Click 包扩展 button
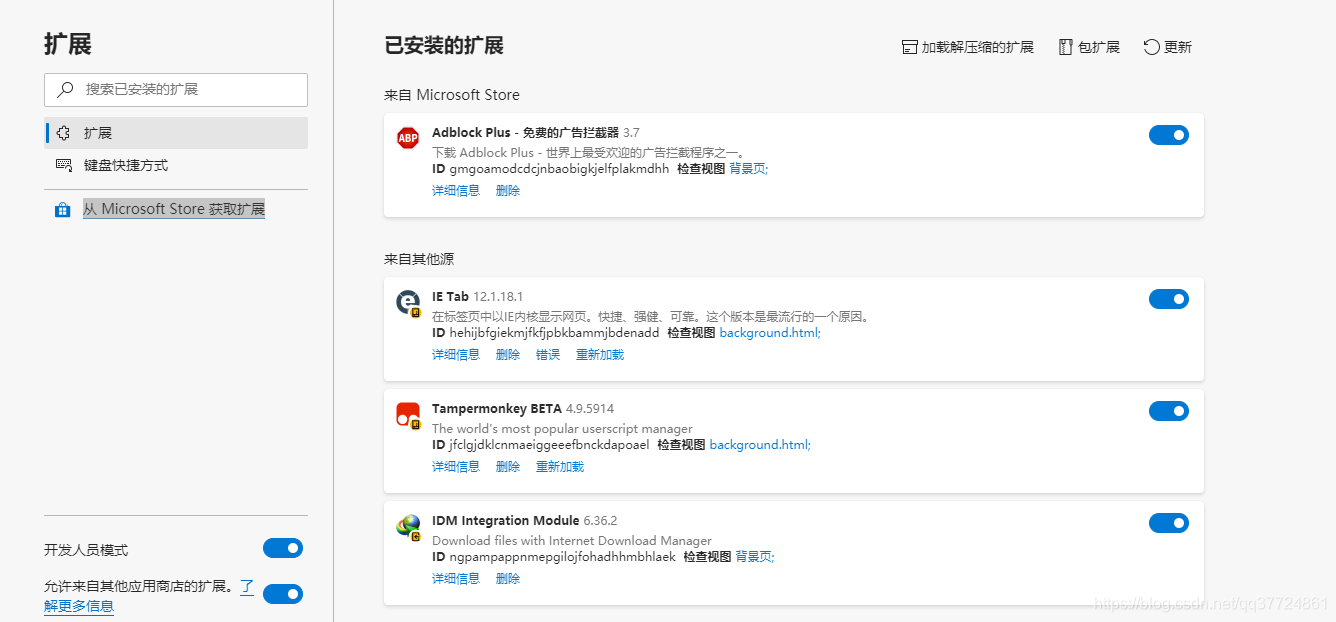This screenshot has height=622, width=1336. (1089, 47)
